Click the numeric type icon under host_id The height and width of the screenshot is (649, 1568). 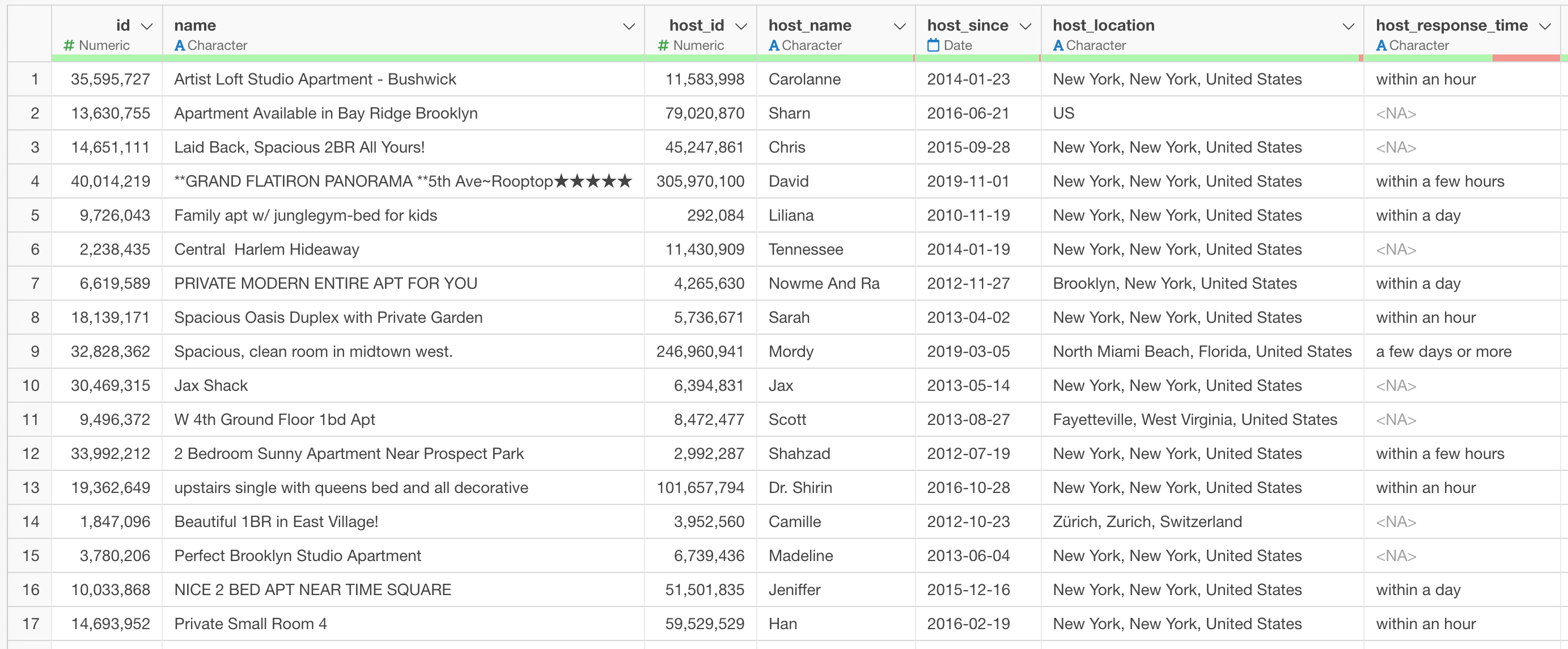[x=663, y=45]
